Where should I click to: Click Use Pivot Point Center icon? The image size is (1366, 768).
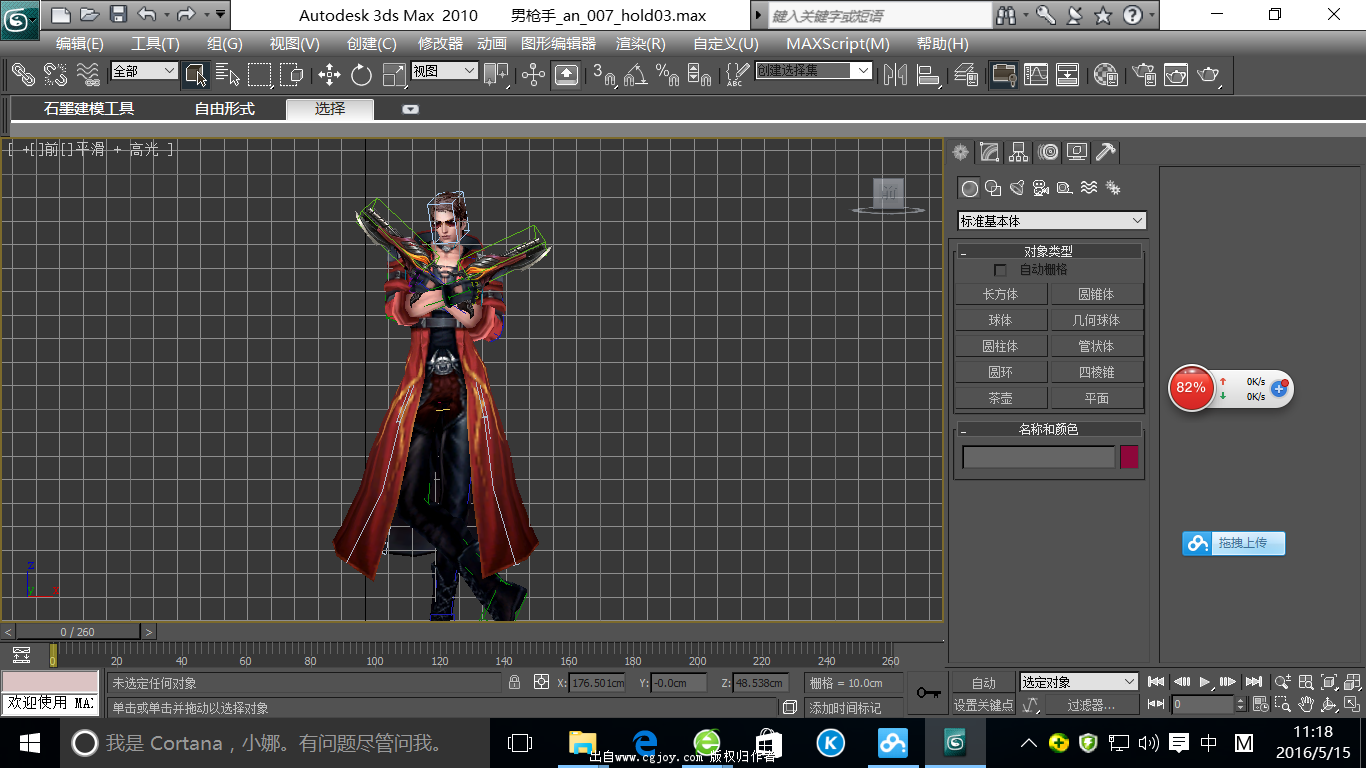coord(496,74)
